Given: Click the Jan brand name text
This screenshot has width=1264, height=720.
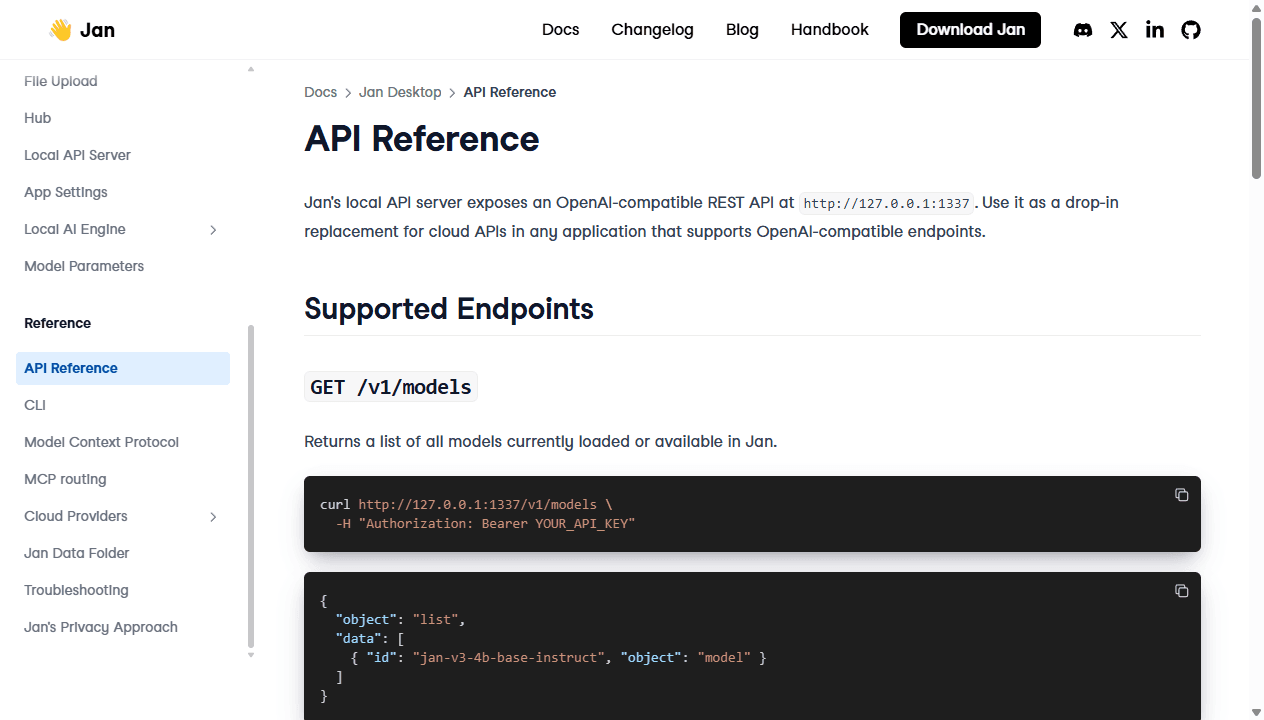Looking at the screenshot, I should (97, 30).
